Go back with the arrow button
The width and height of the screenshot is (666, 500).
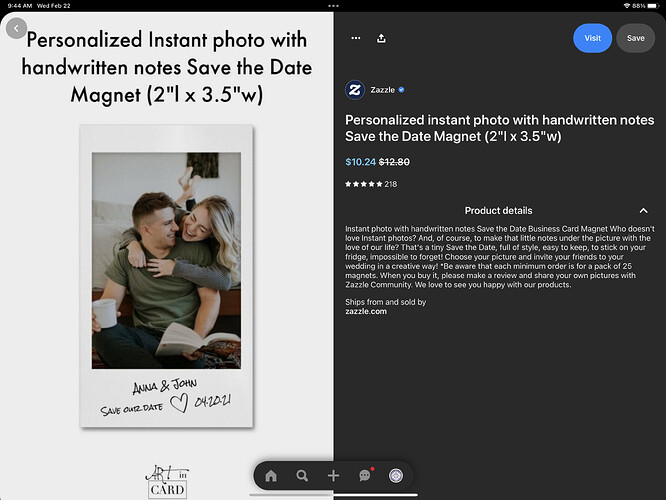pos(17,28)
